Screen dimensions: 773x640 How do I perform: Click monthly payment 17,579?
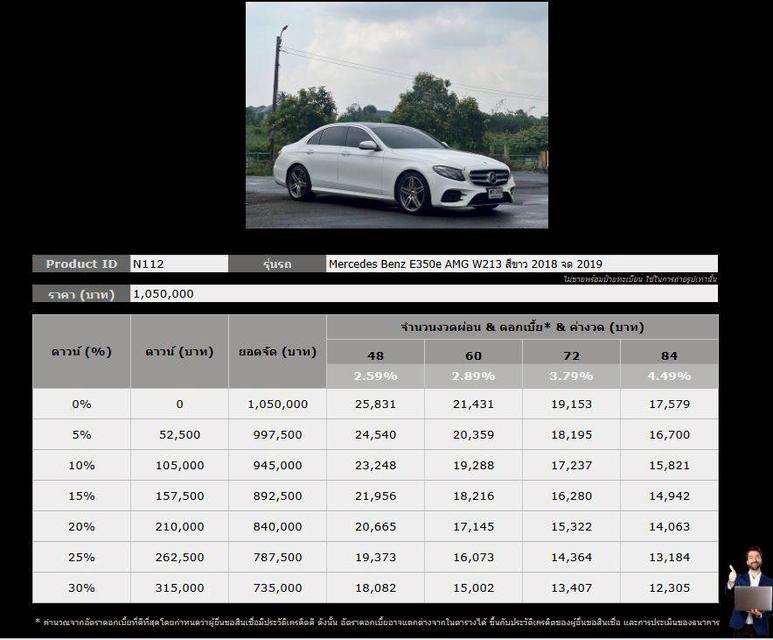(x=669, y=404)
